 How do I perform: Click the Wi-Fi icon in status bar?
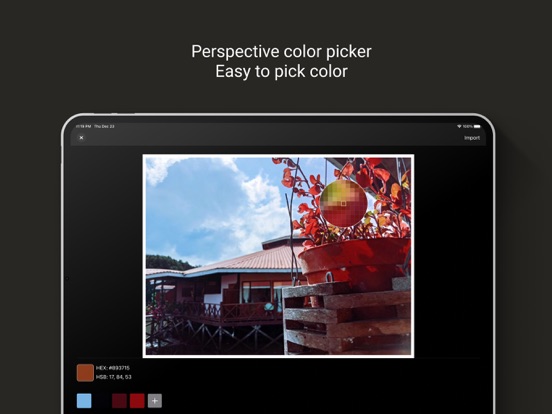coord(459,126)
